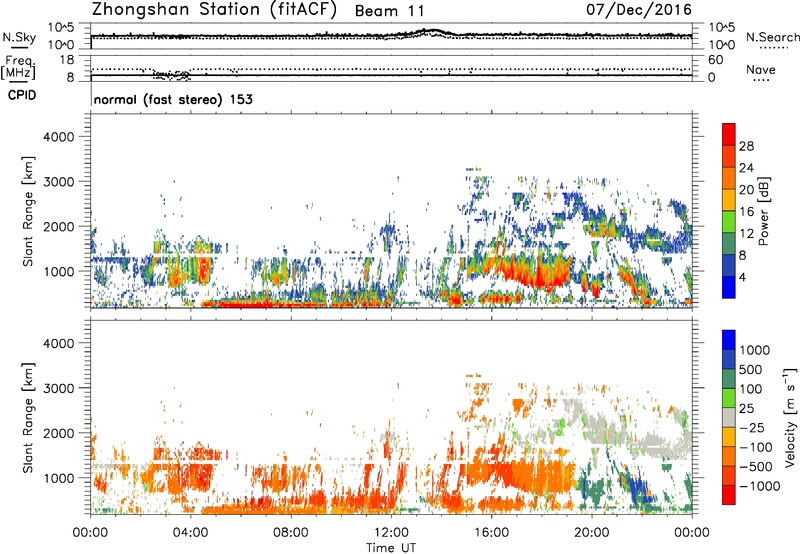
Task: Click the 'Beam 11' label
Action: click(389, 11)
